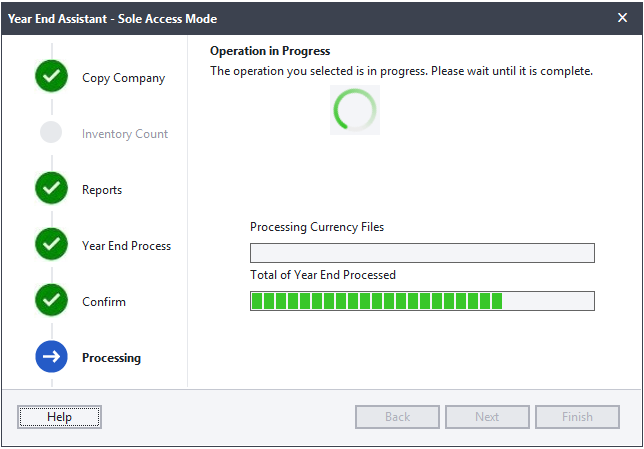
Task: Select the Confirm step label
Action: click(x=104, y=302)
